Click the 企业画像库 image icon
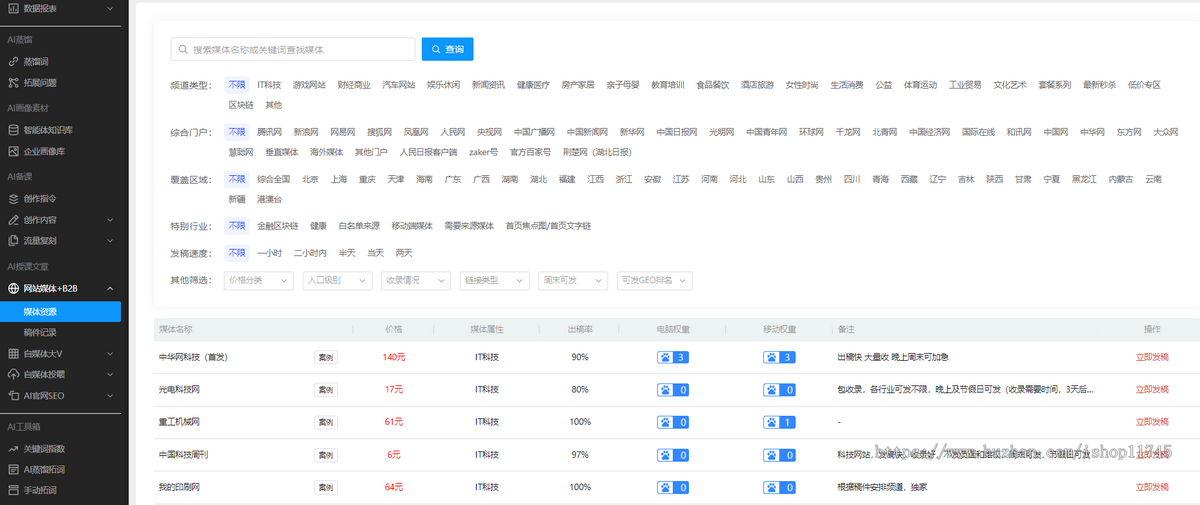Viewport: 1200px width, 505px height. [13, 151]
